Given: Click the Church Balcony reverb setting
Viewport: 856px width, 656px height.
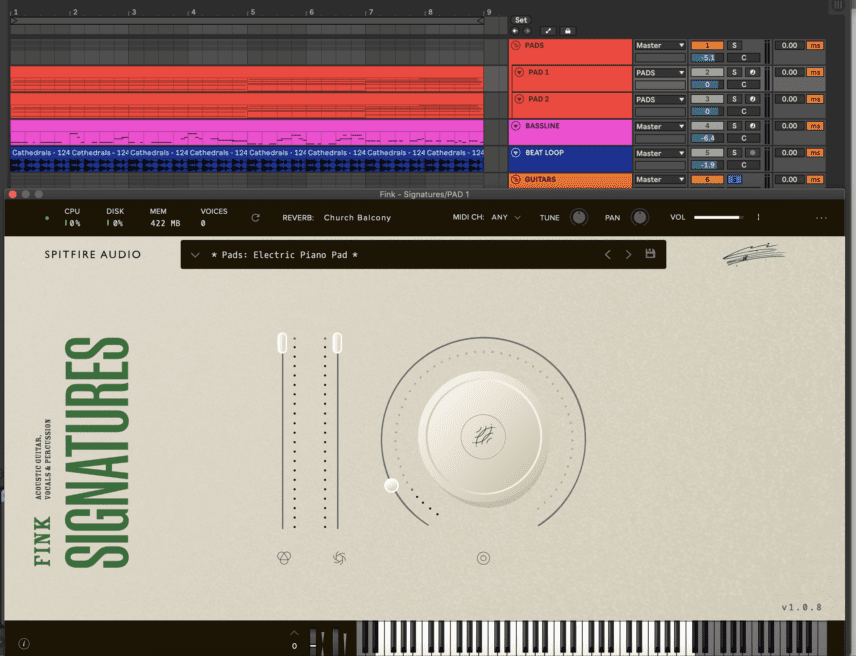Looking at the screenshot, I should (x=357, y=218).
